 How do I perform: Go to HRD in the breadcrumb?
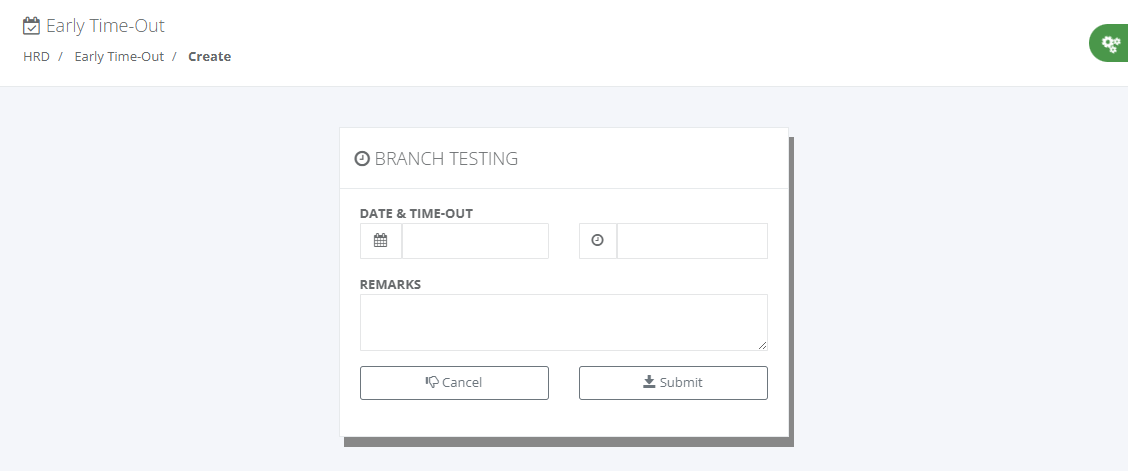click(36, 57)
